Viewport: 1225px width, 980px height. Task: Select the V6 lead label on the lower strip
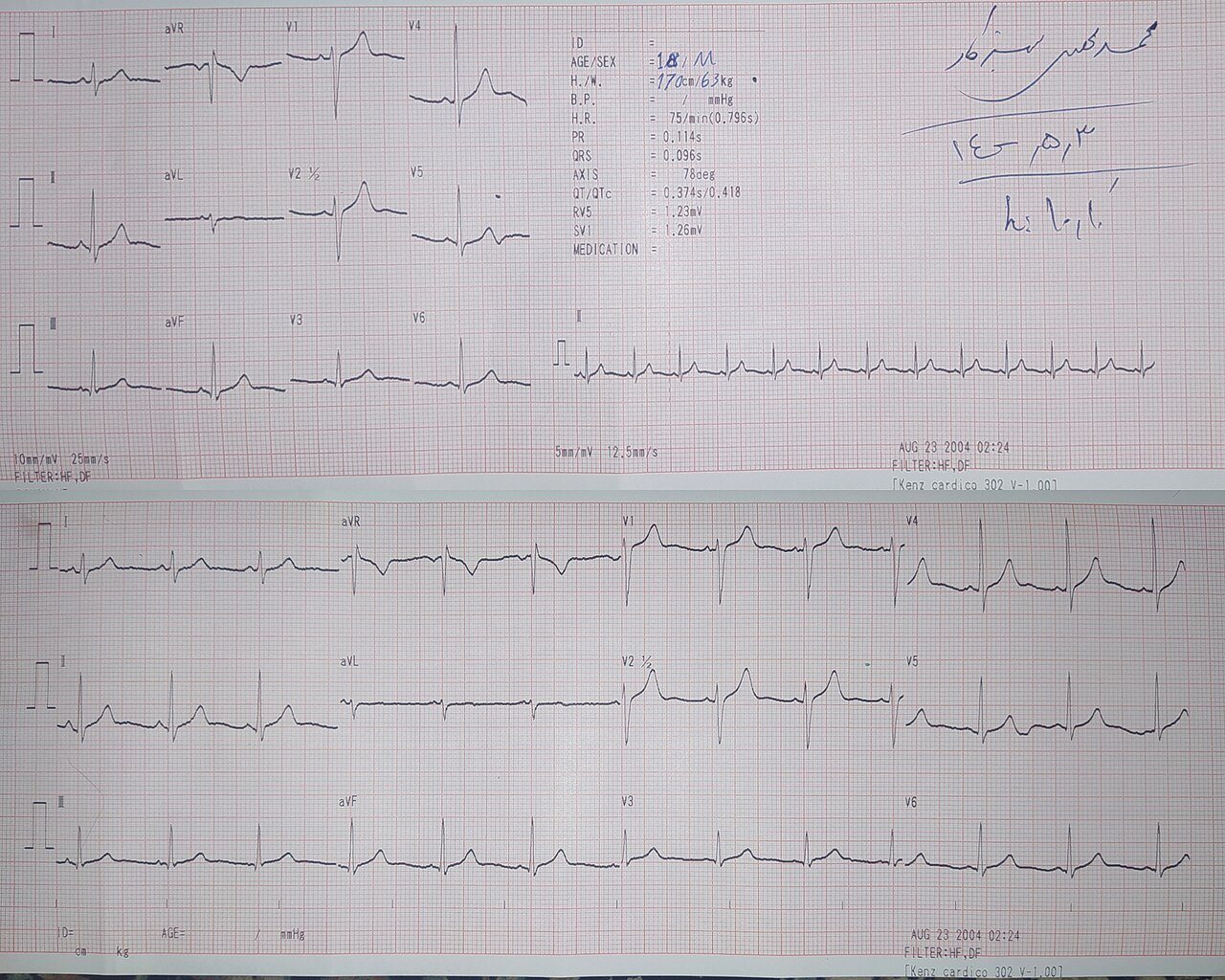point(911,802)
